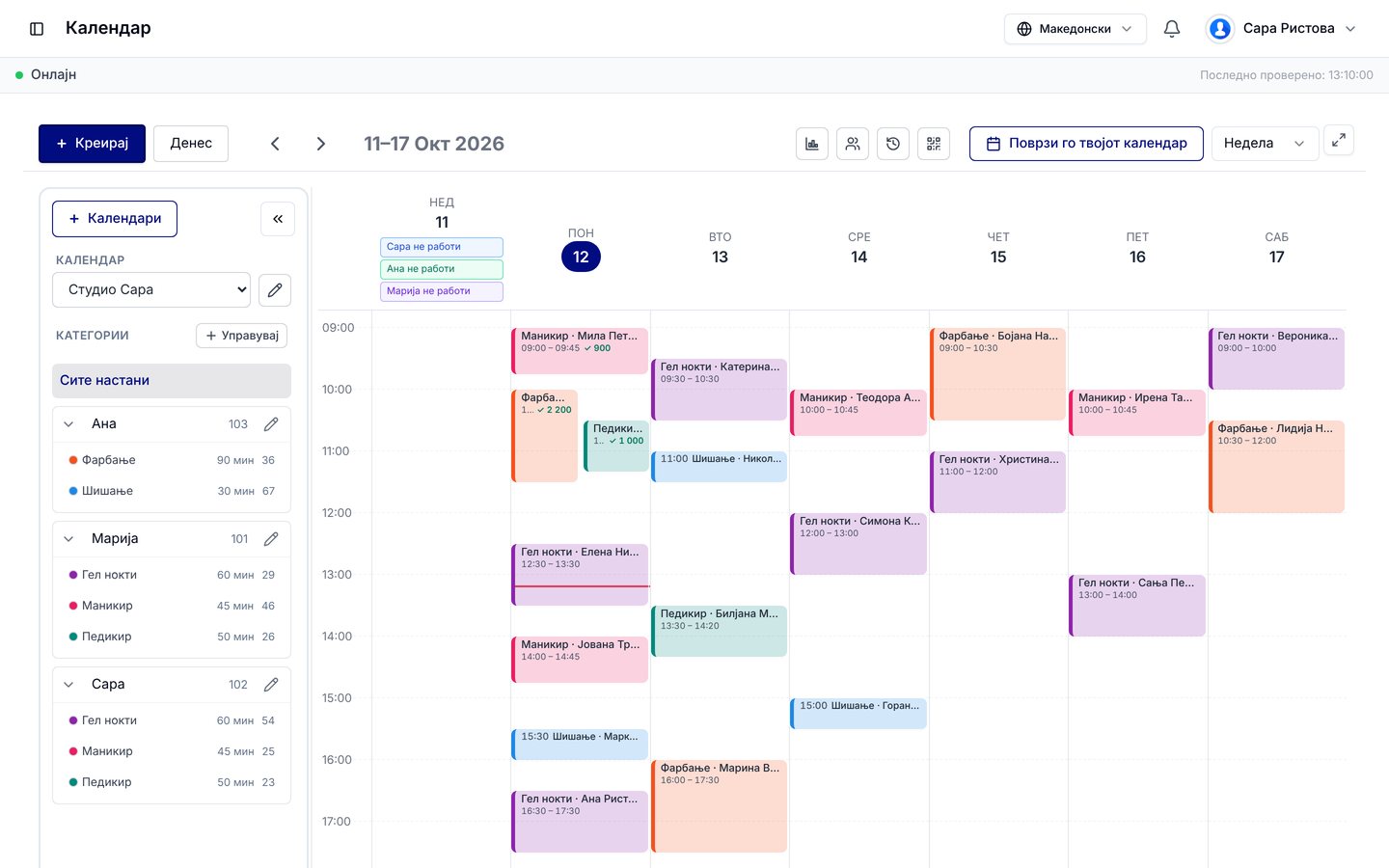Open Маникир Мила Пет... appointment

coord(580,351)
